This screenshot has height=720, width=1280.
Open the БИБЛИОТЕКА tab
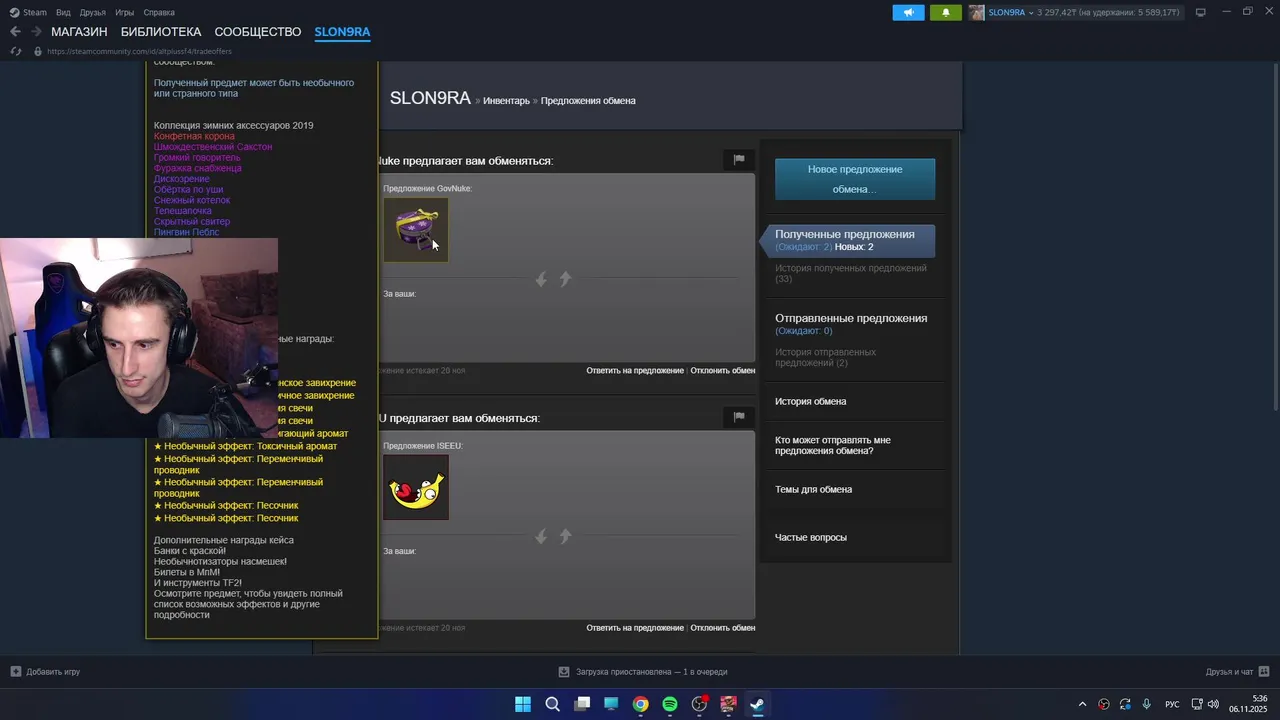[x=161, y=32]
